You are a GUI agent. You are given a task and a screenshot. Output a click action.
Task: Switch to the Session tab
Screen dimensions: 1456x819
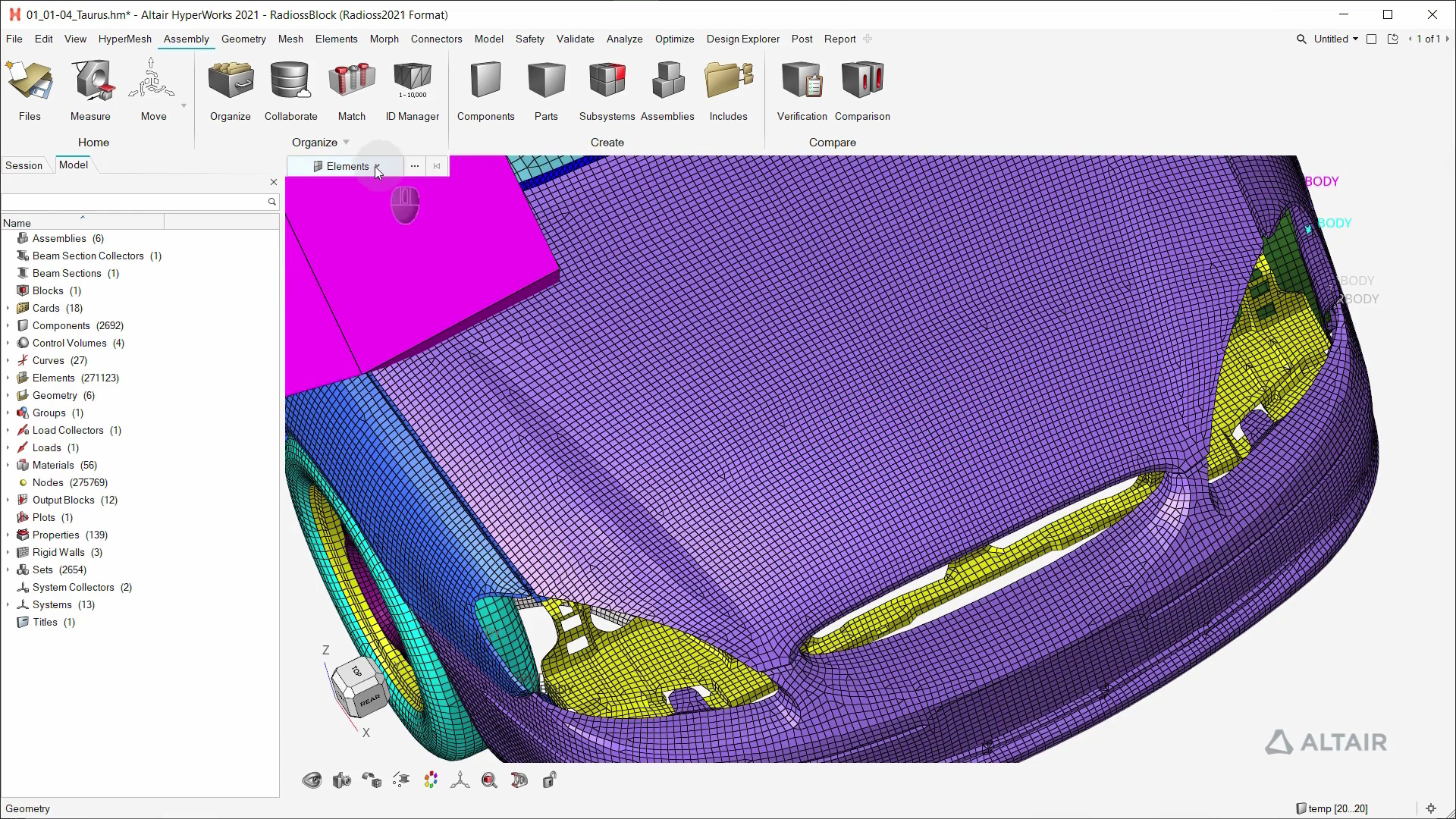(24, 165)
